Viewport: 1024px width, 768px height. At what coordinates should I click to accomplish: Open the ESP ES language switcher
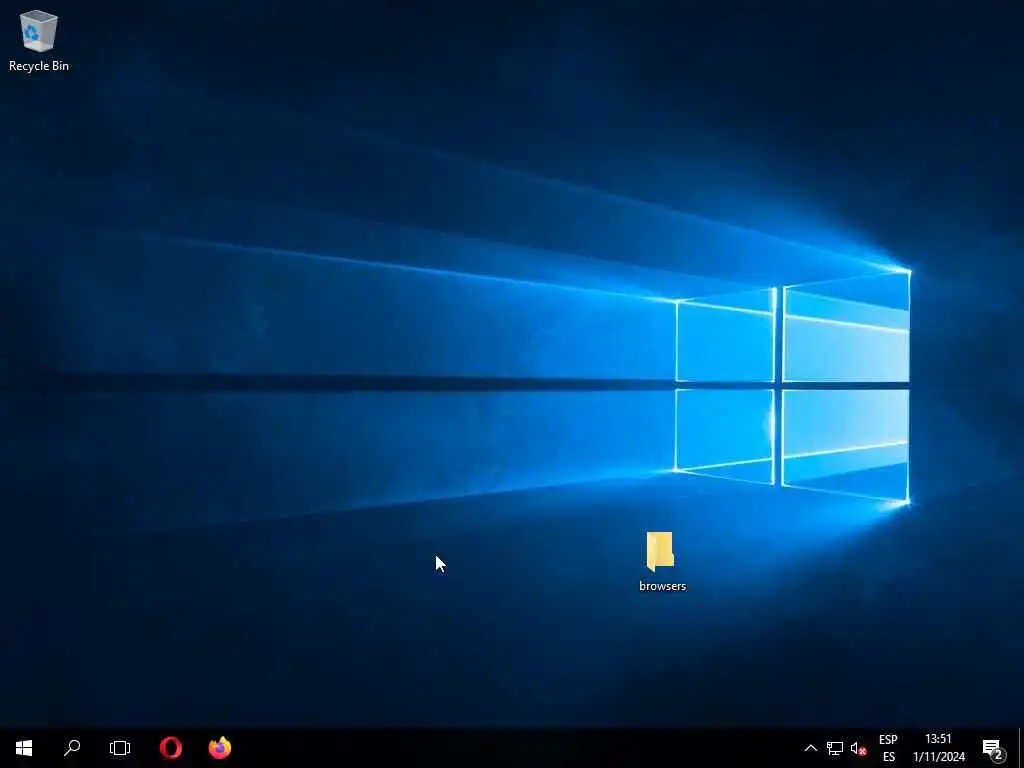[x=888, y=748]
